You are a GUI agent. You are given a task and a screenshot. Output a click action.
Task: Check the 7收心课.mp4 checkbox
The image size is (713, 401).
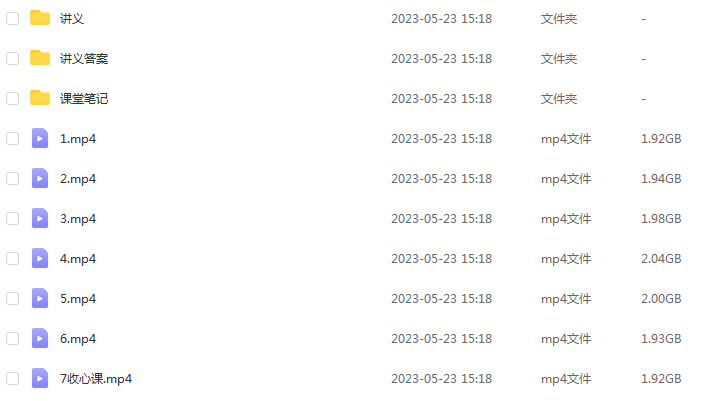coord(13,379)
